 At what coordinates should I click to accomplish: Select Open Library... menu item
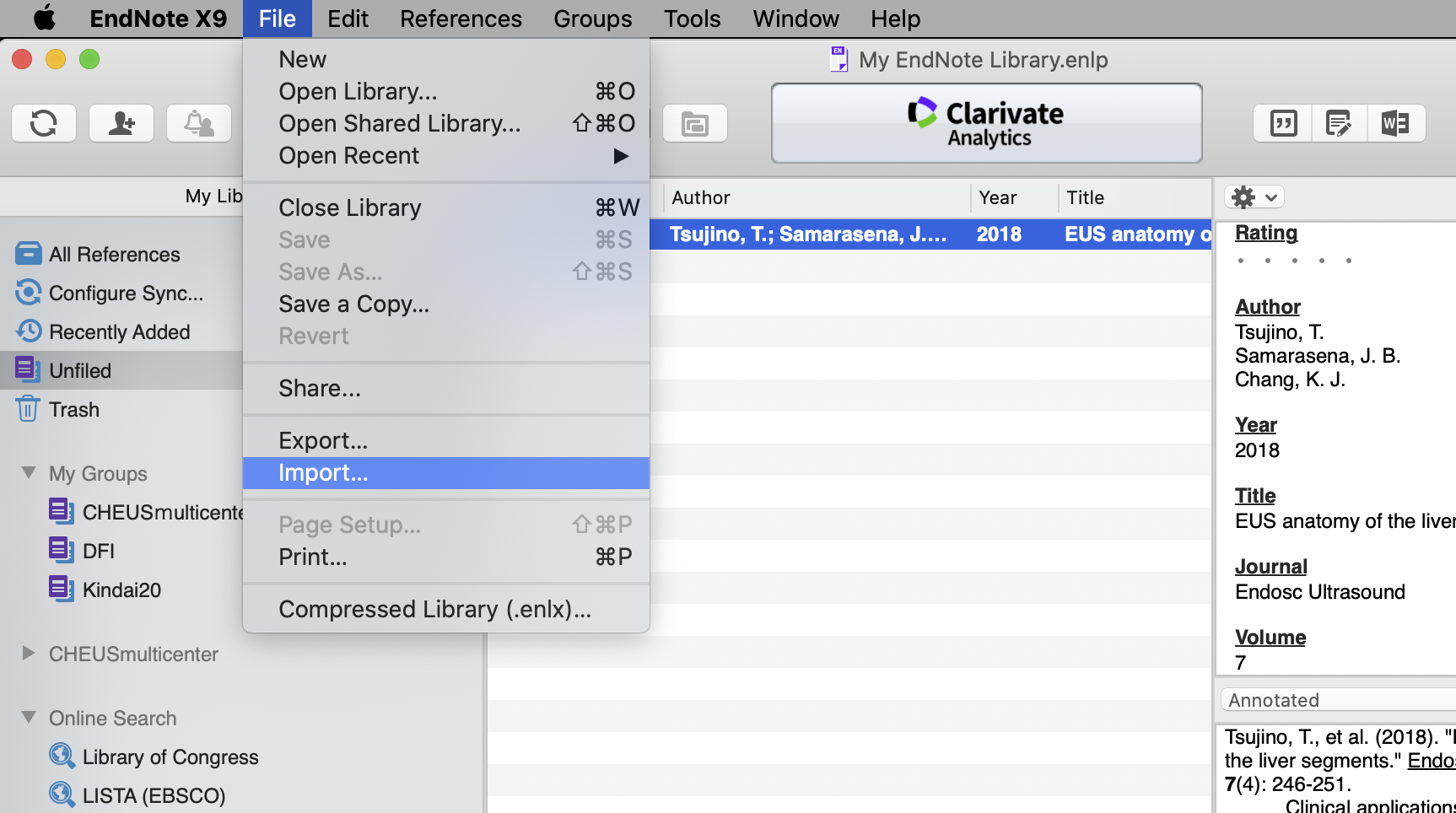click(x=446, y=91)
